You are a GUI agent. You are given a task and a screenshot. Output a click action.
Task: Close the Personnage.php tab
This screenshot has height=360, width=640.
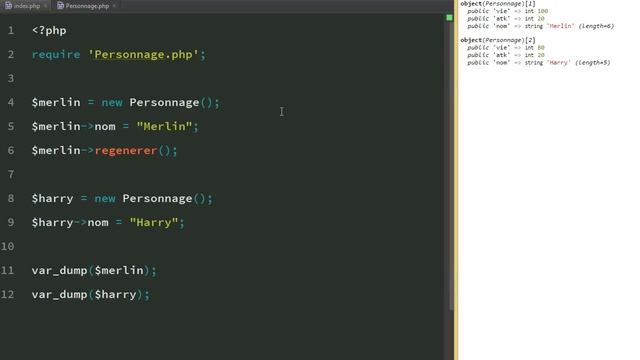click(114, 6)
